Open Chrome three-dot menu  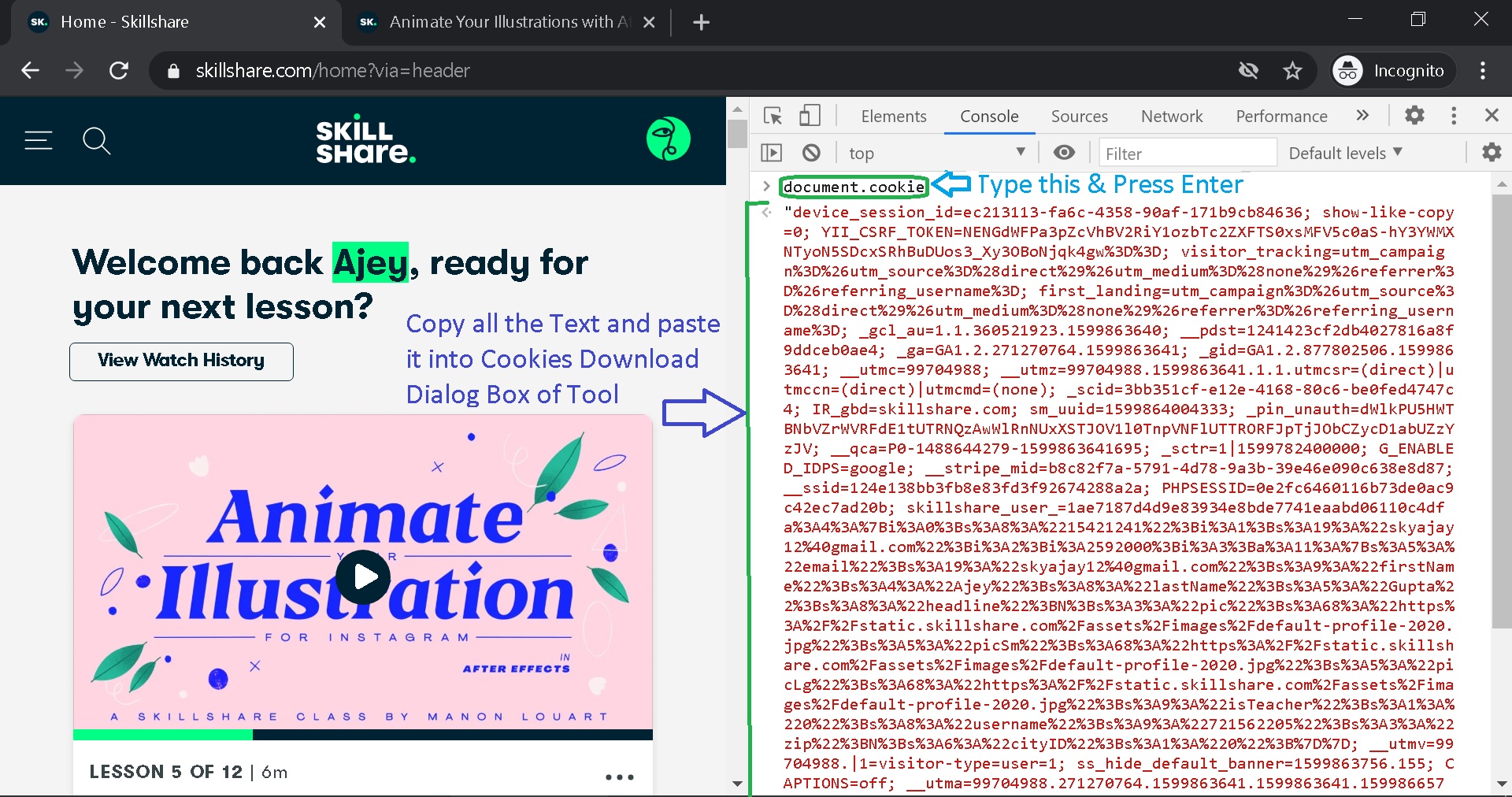1483,71
